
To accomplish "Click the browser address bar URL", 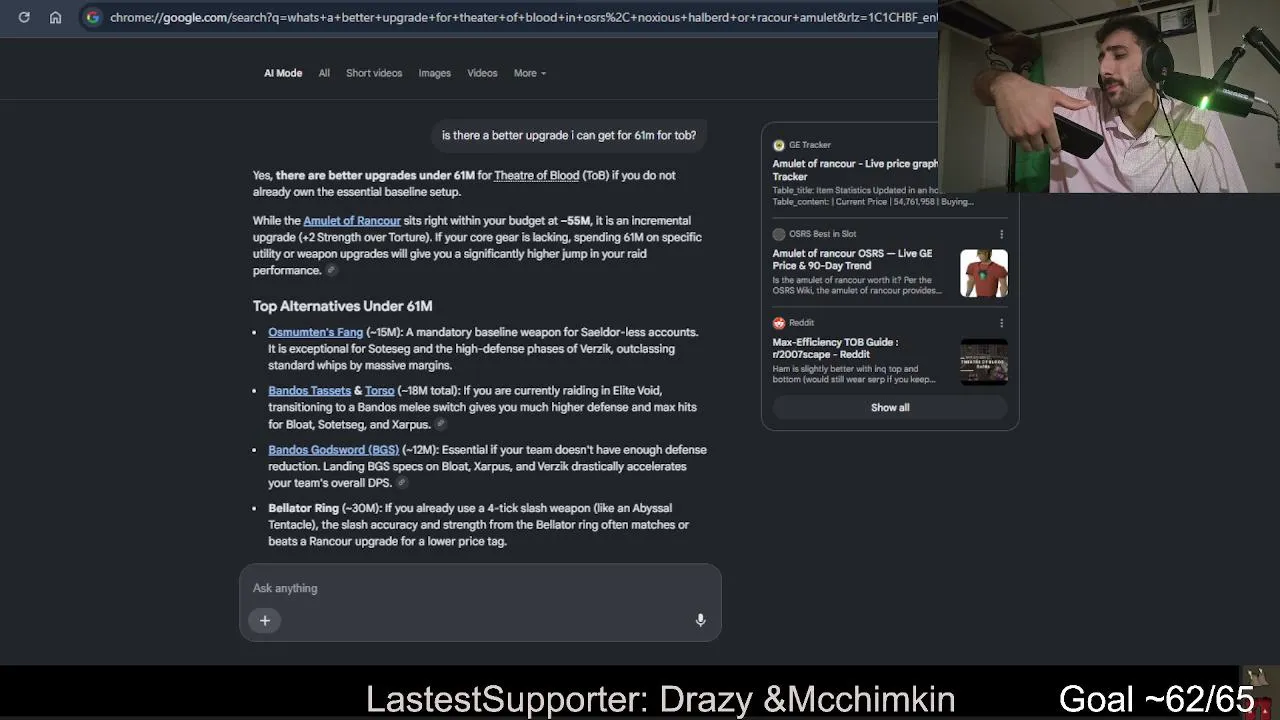I will pos(523,17).
